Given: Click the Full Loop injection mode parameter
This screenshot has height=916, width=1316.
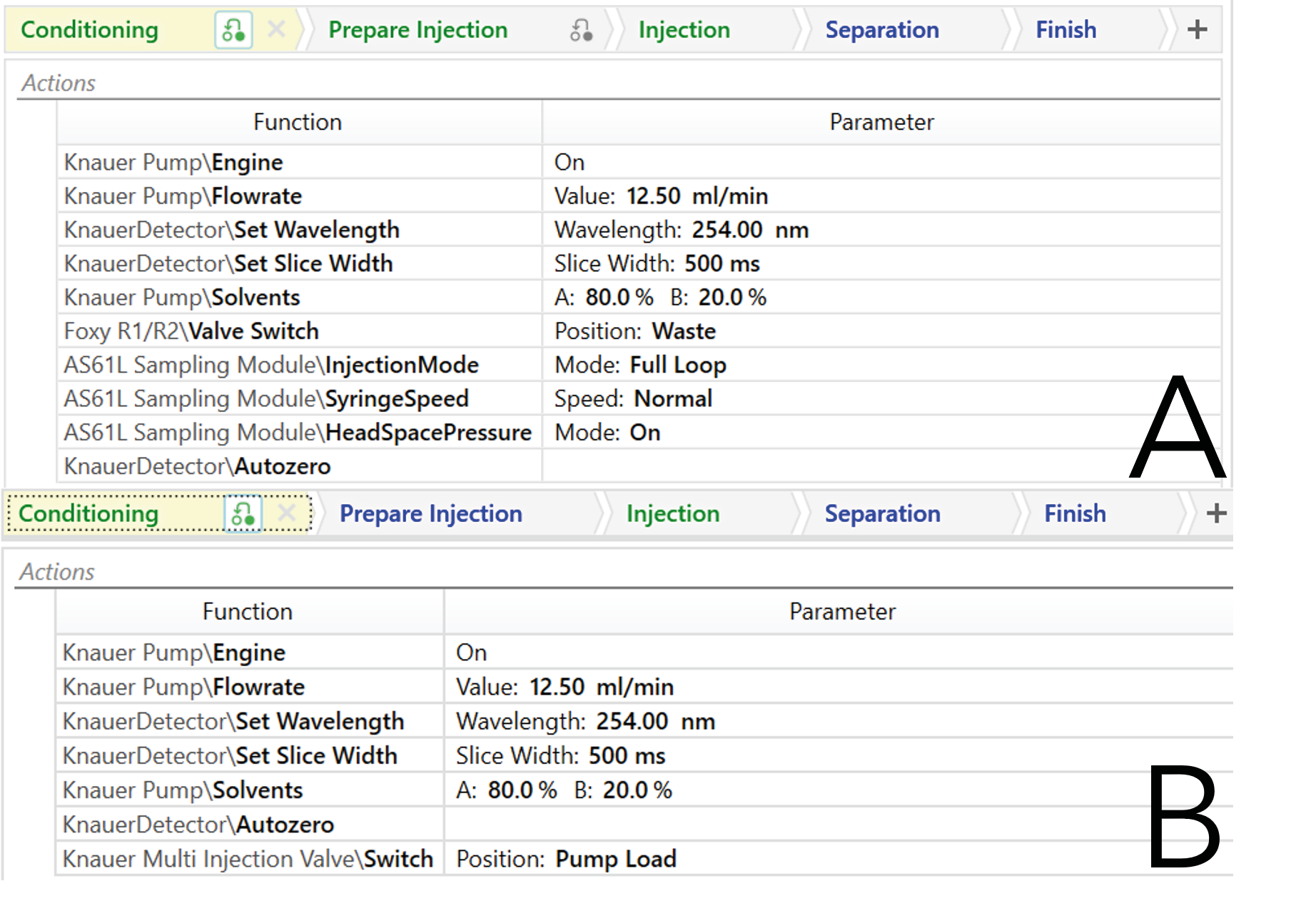Looking at the screenshot, I should click(677, 366).
